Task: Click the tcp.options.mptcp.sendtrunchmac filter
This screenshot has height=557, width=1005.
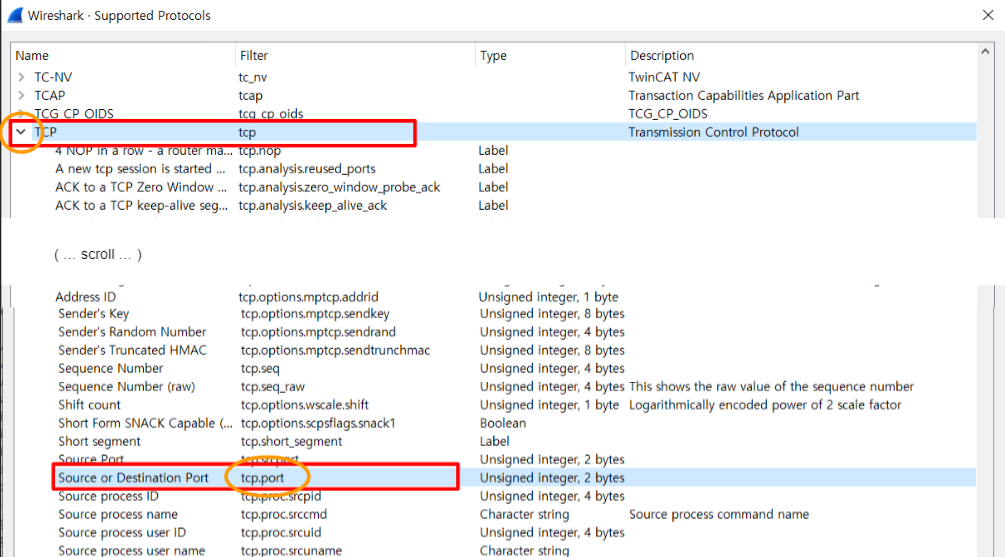Action: click(x=335, y=350)
